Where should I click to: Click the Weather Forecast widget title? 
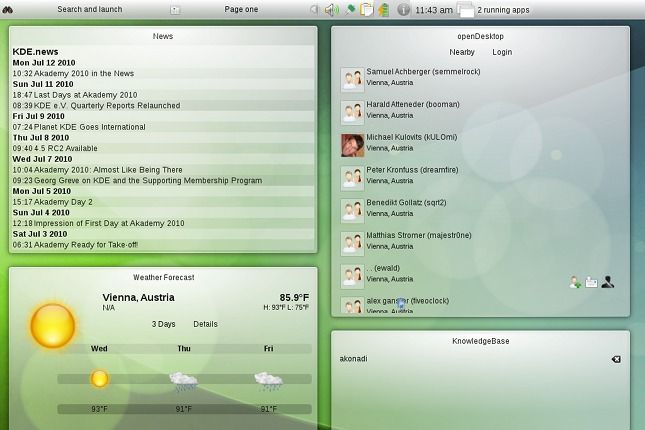tap(163, 277)
